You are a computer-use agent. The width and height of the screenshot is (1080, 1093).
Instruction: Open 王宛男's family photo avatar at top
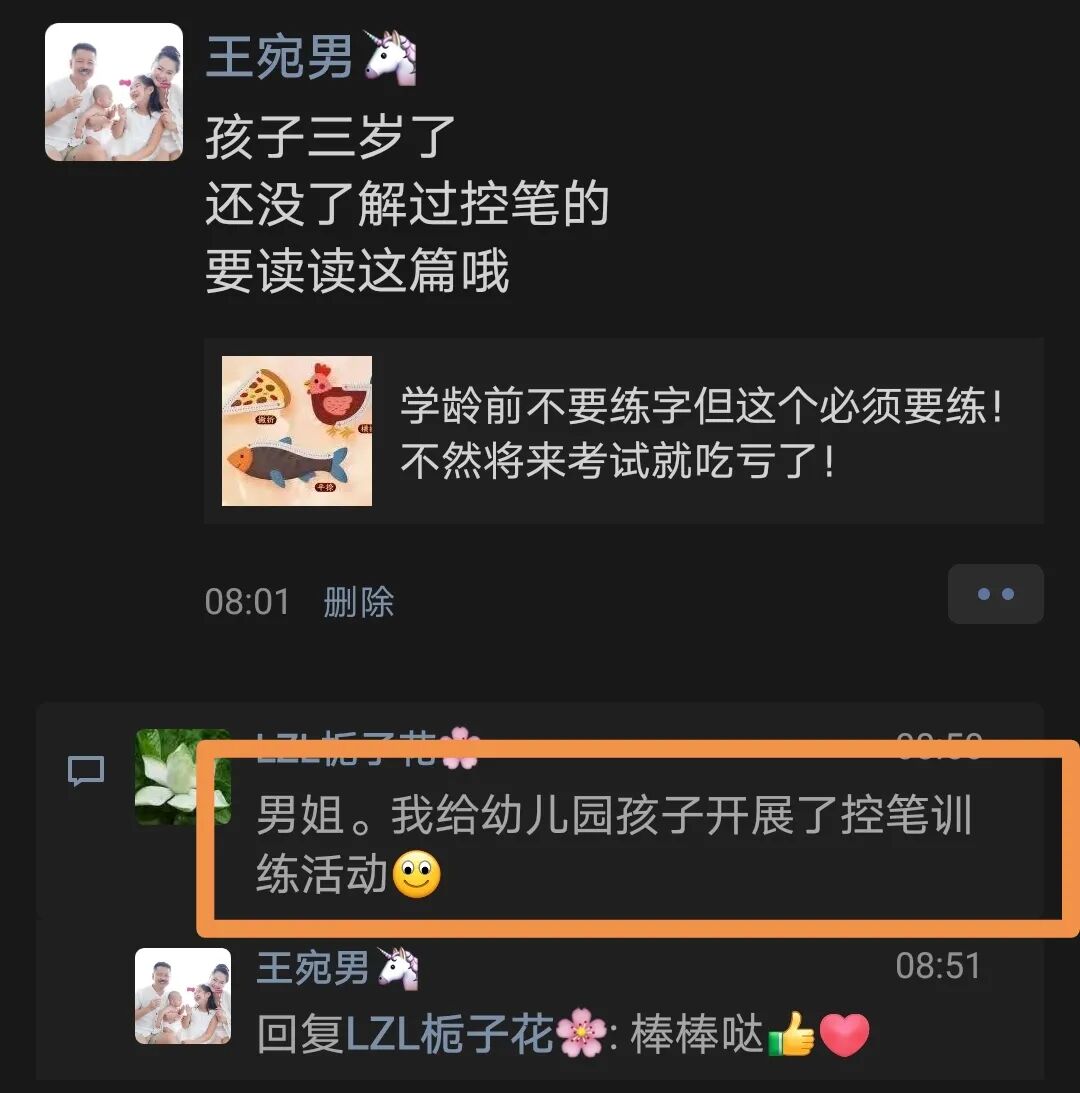tap(114, 92)
